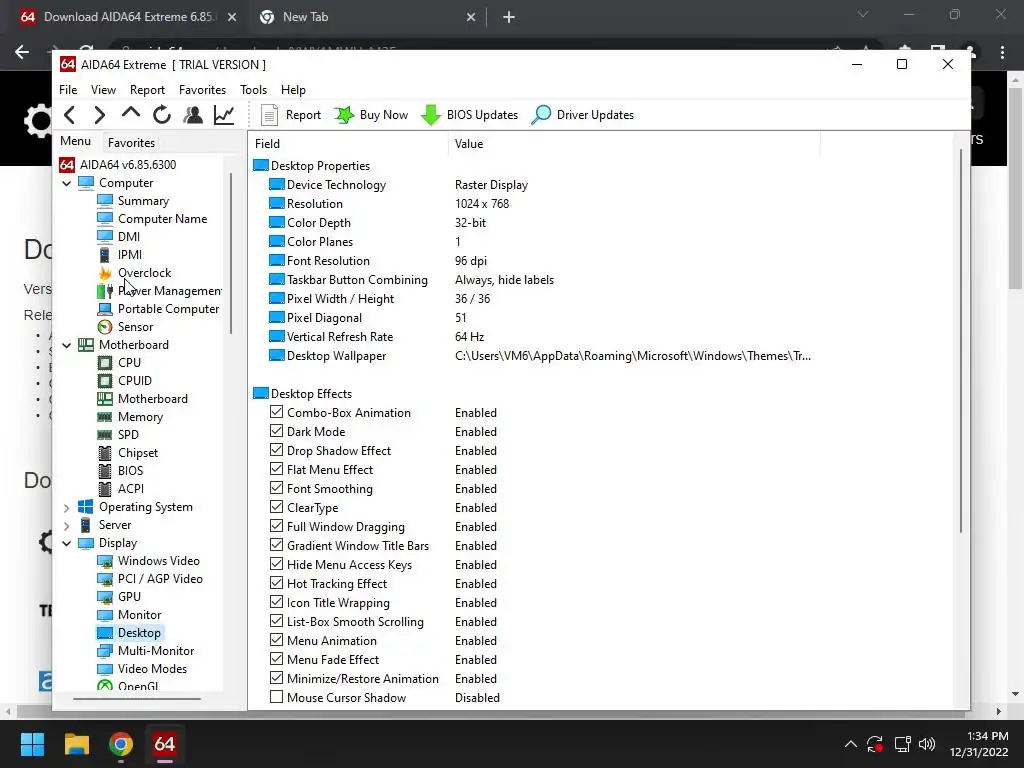Click the tree pane horizontal scrollbar
The width and height of the screenshot is (1024, 768).
pos(136,698)
